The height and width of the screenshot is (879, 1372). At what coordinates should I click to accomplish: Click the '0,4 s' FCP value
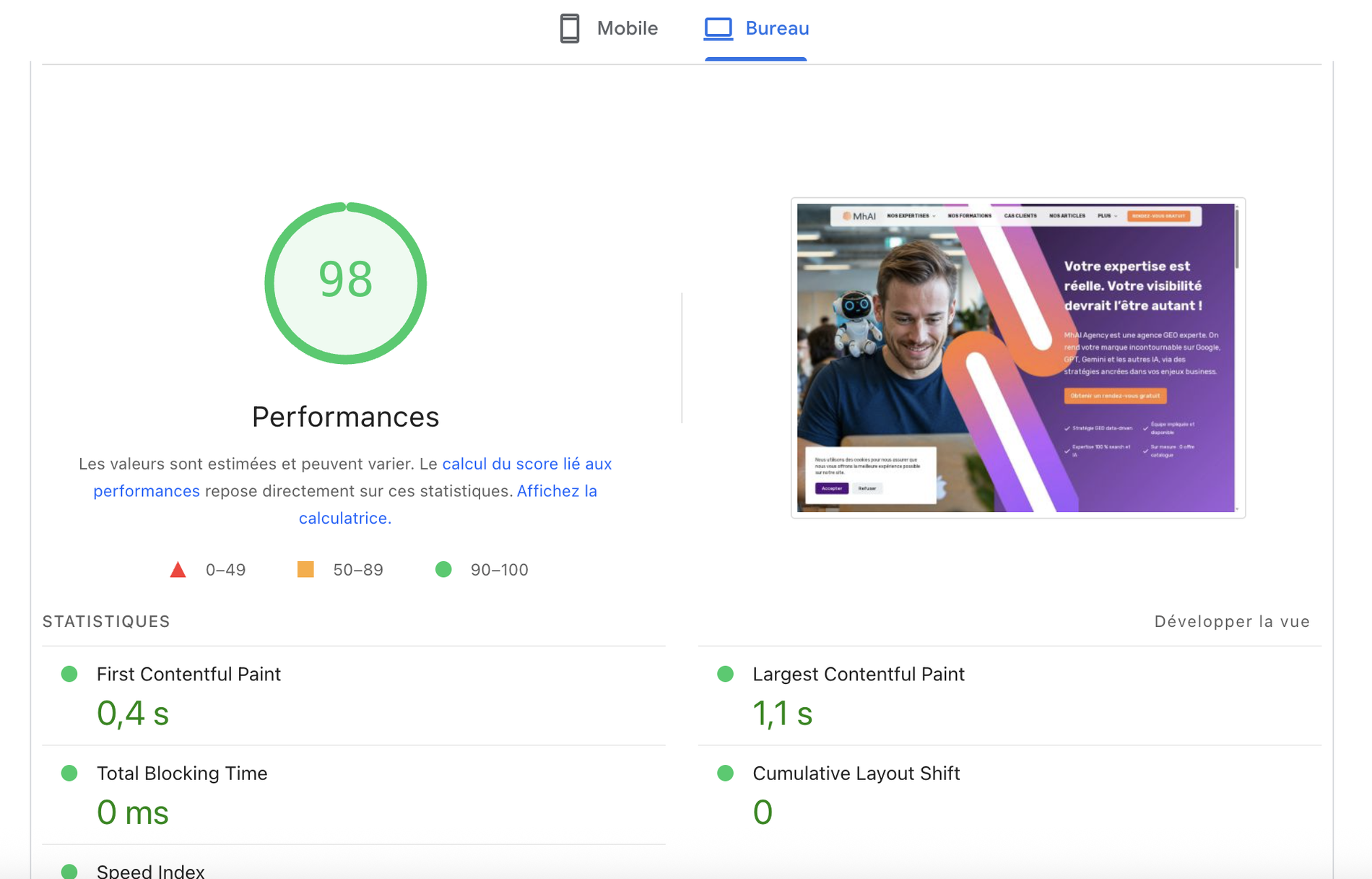point(133,713)
